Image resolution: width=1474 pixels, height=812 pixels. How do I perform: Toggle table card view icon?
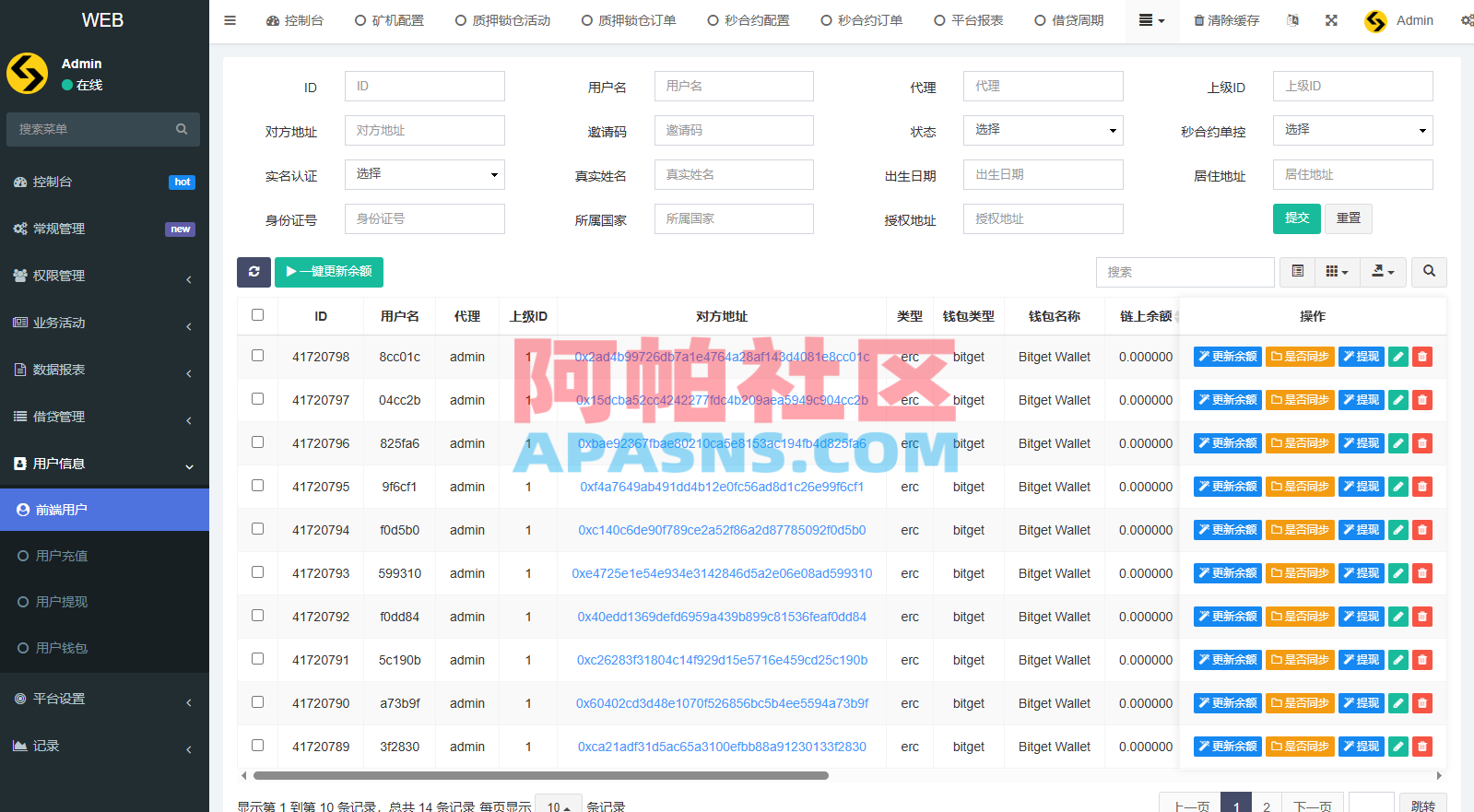(1297, 272)
